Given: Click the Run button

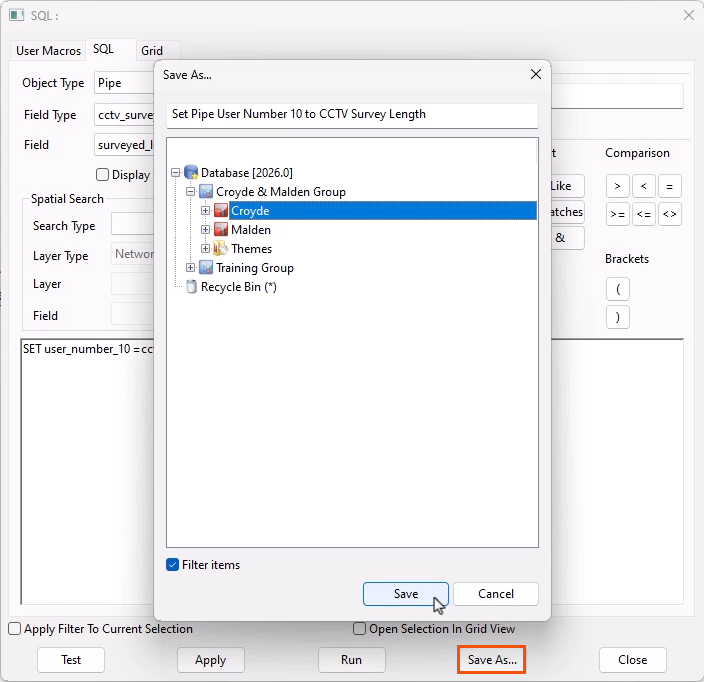Looking at the screenshot, I should coord(352,660).
